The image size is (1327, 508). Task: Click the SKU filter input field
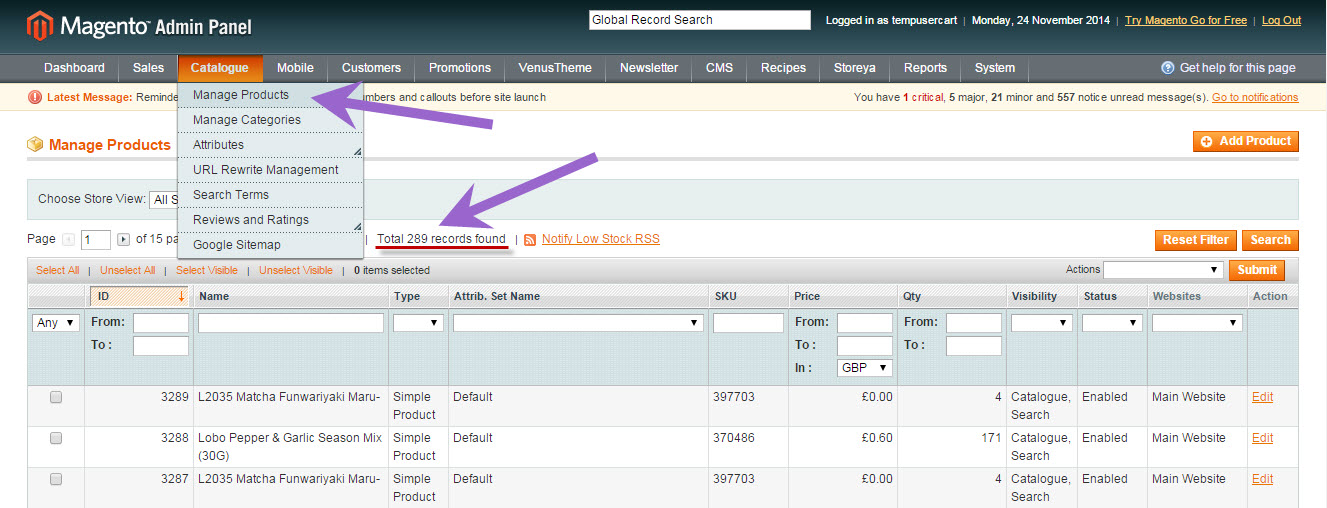point(748,323)
